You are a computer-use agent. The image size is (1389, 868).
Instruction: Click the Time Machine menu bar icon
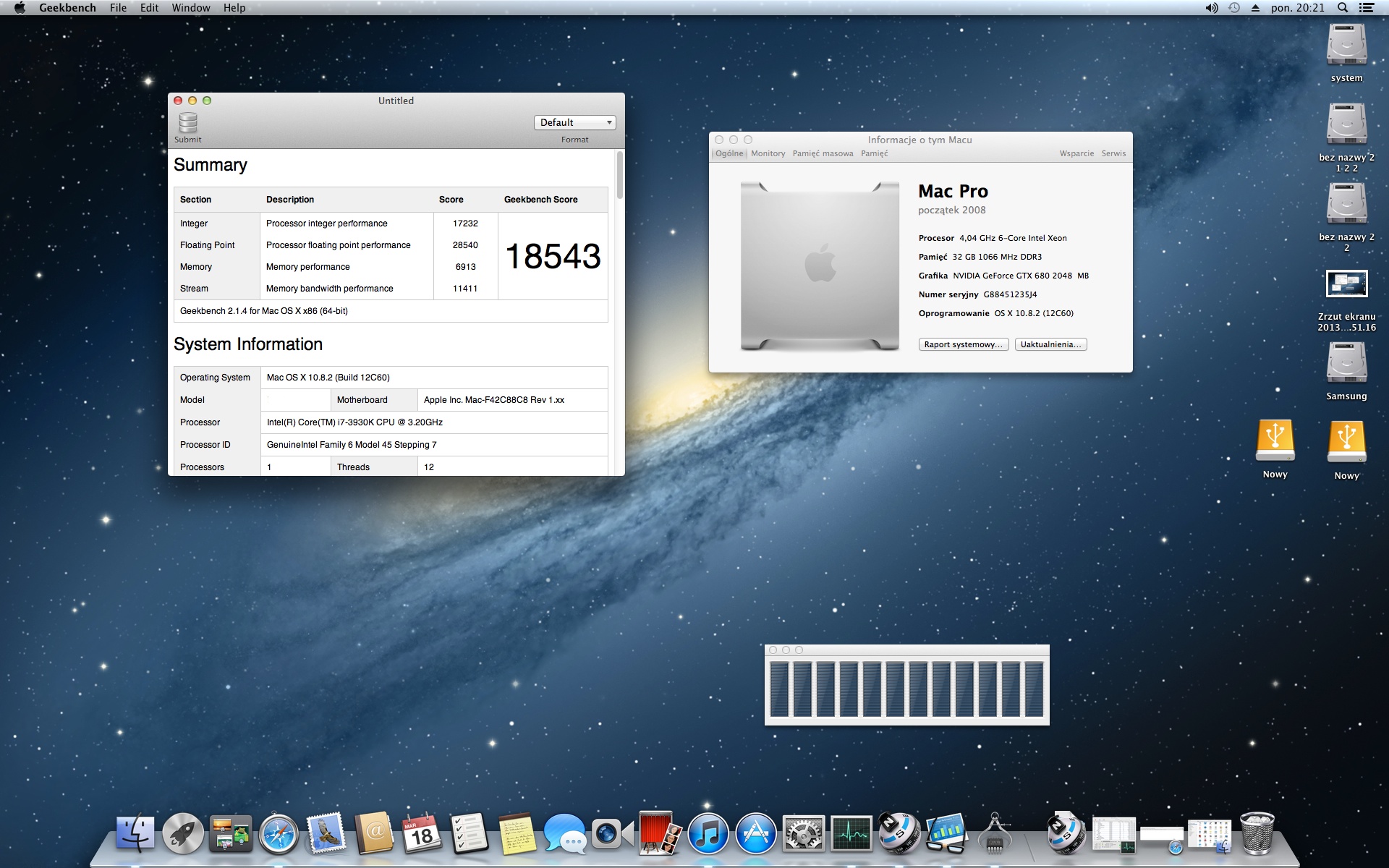coord(1234,8)
